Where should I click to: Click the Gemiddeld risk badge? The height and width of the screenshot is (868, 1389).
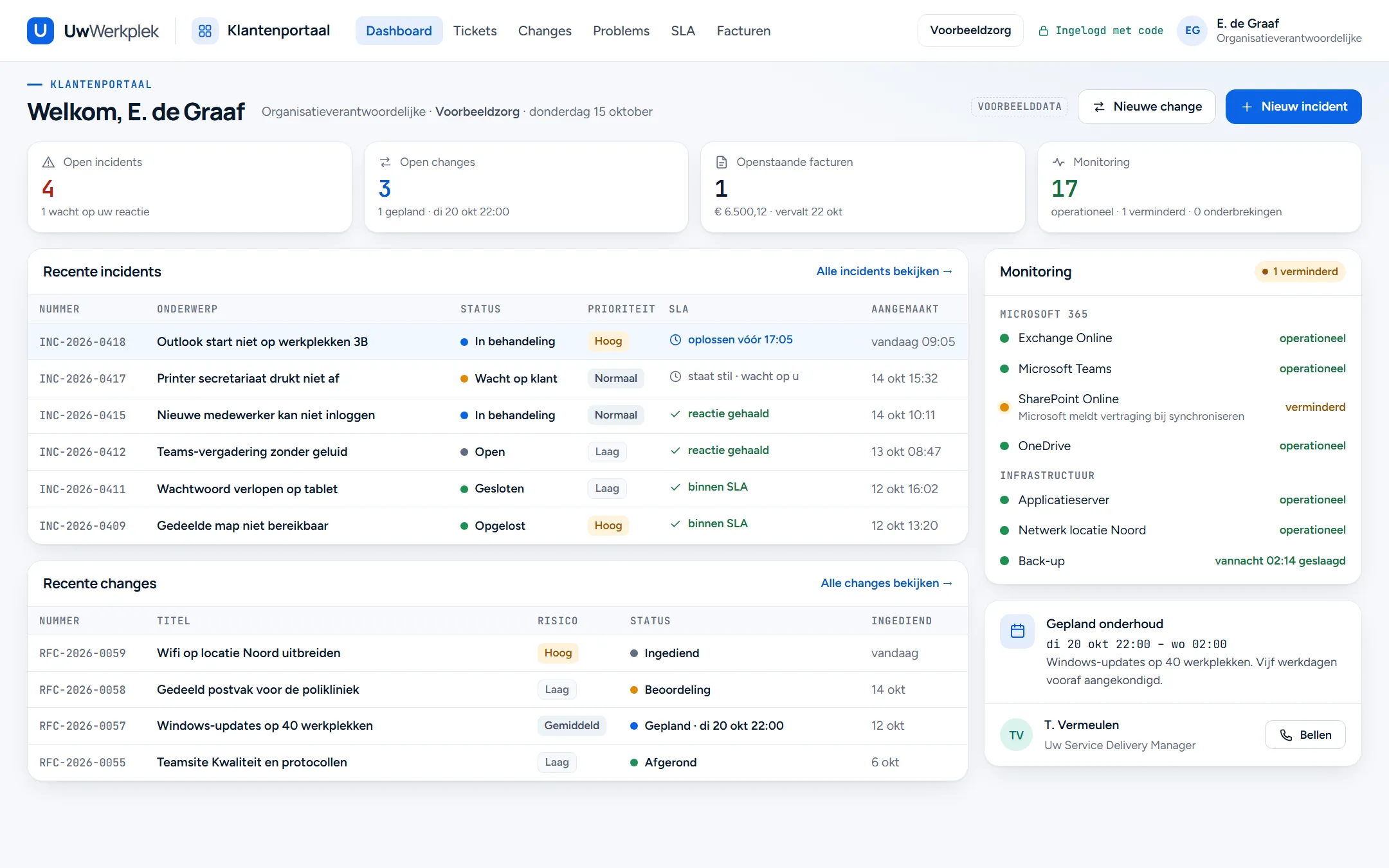click(x=571, y=725)
